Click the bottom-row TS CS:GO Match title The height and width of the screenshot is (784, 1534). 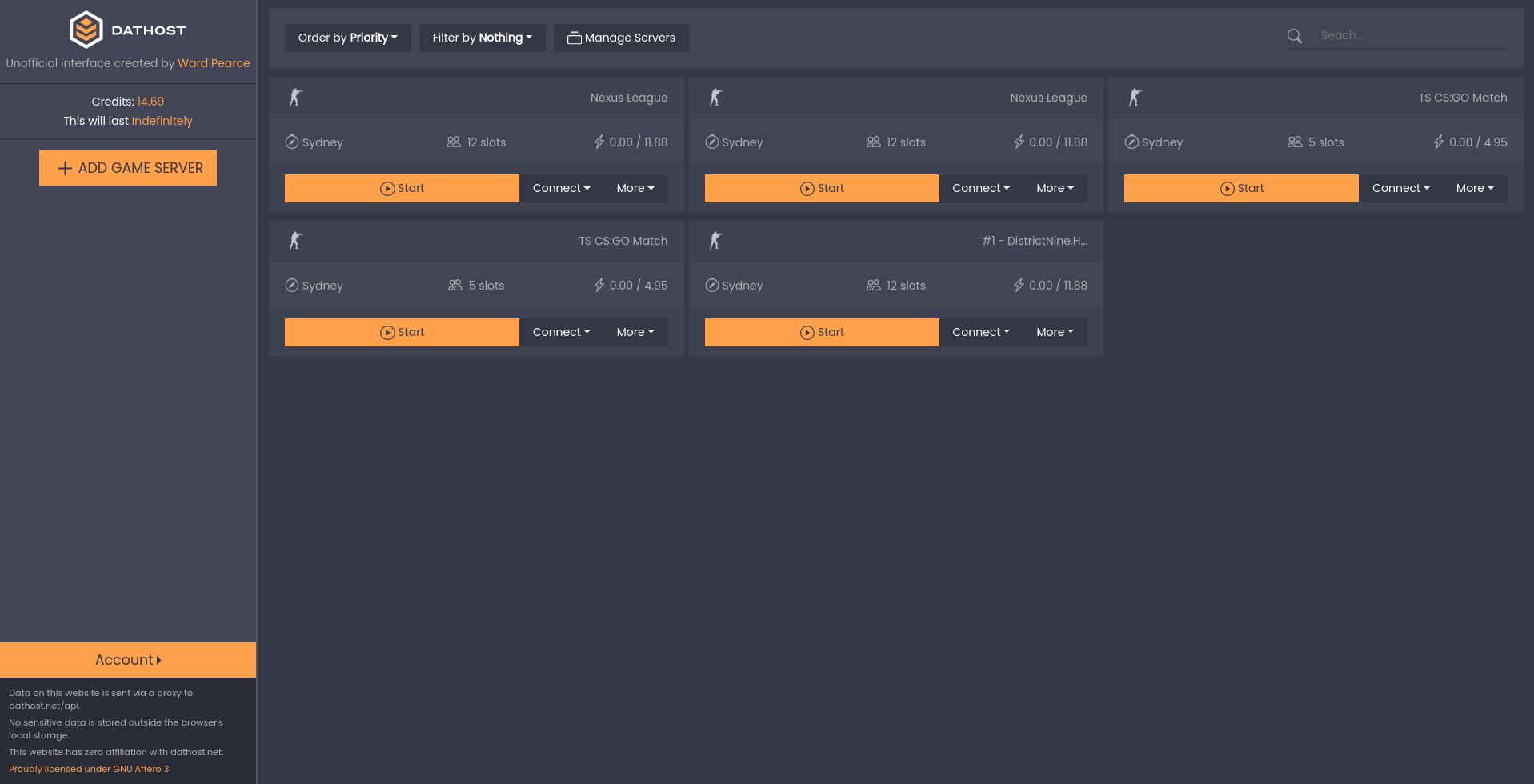point(623,241)
